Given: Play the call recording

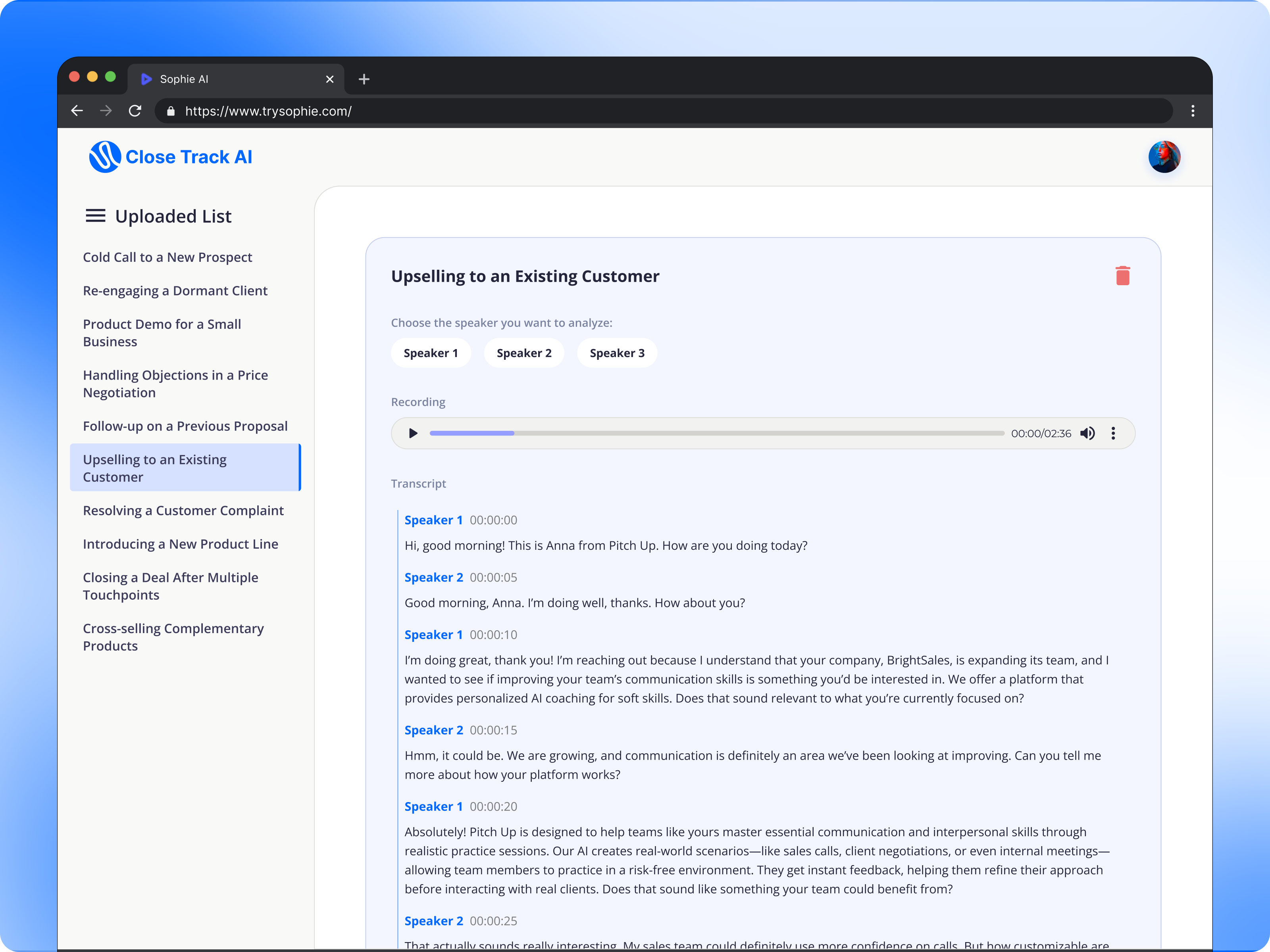Looking at the screenshot, I should [x=413, y=433].
